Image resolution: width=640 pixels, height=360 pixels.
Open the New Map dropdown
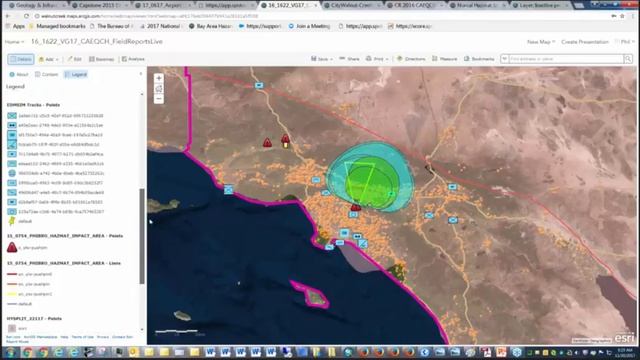541,42
